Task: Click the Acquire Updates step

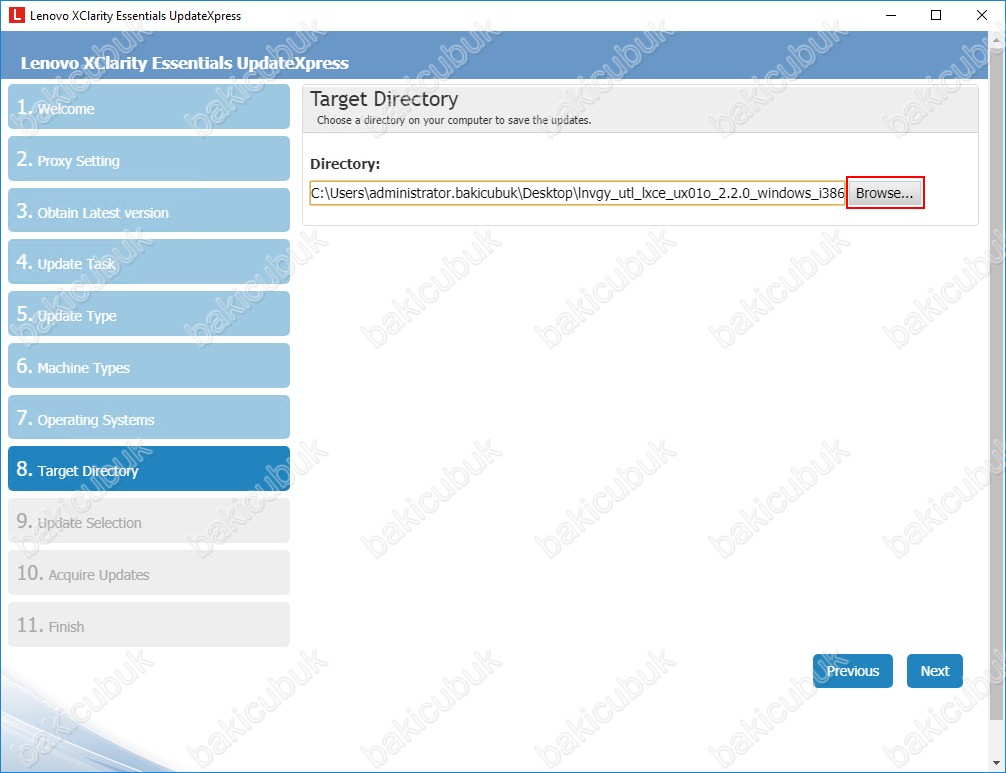Action: click(x=148, y=574)
